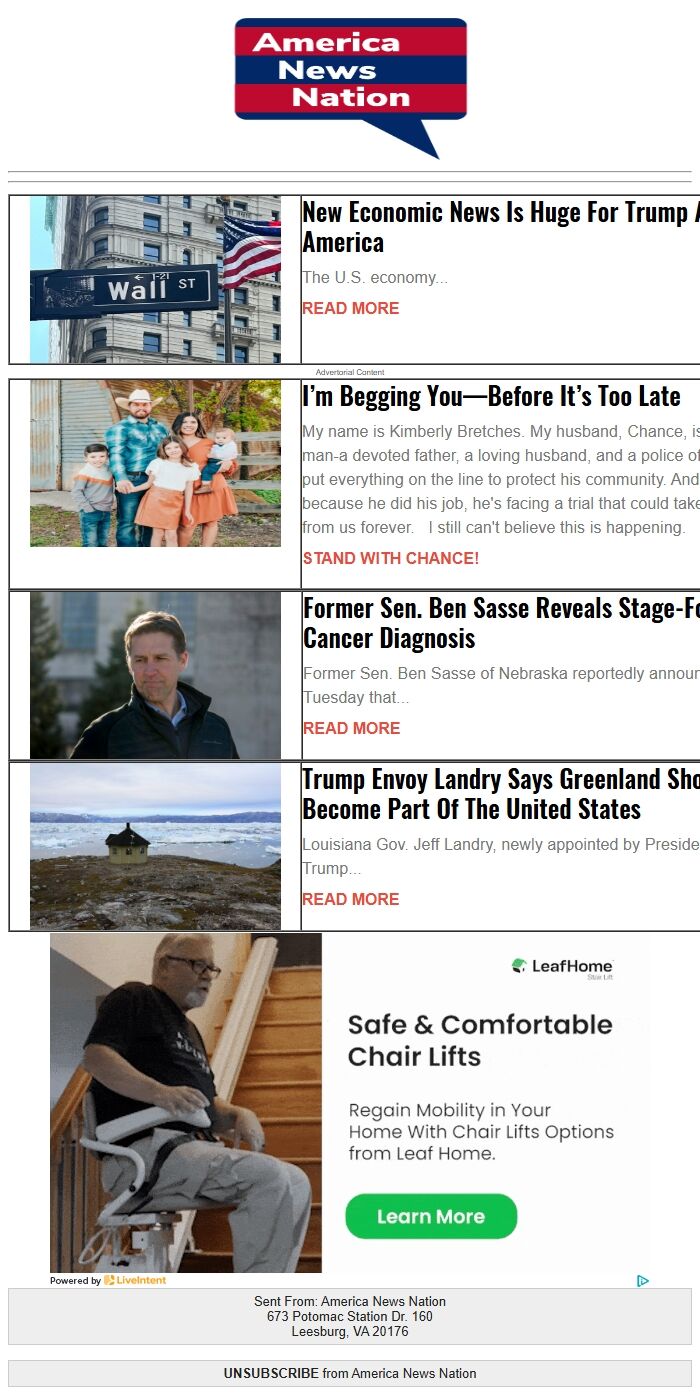Click READ MORE under the Greenland story
Screen dimensions: 700x1396
point(351,899)
